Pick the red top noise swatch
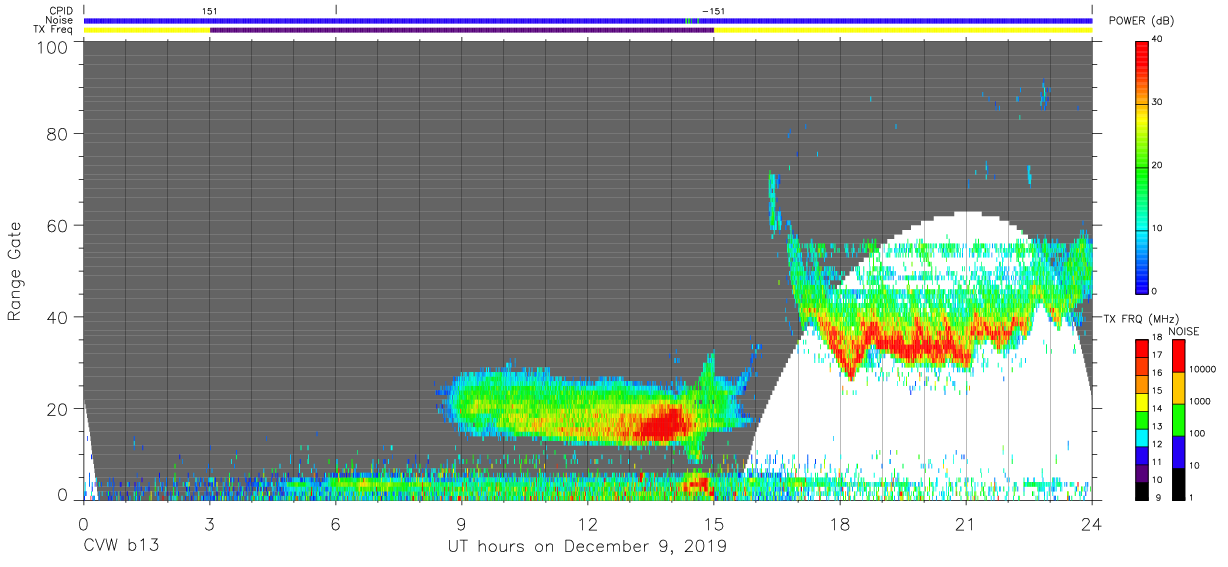The height and width of the screenshot is (567, 1228). click(1178, 356)
